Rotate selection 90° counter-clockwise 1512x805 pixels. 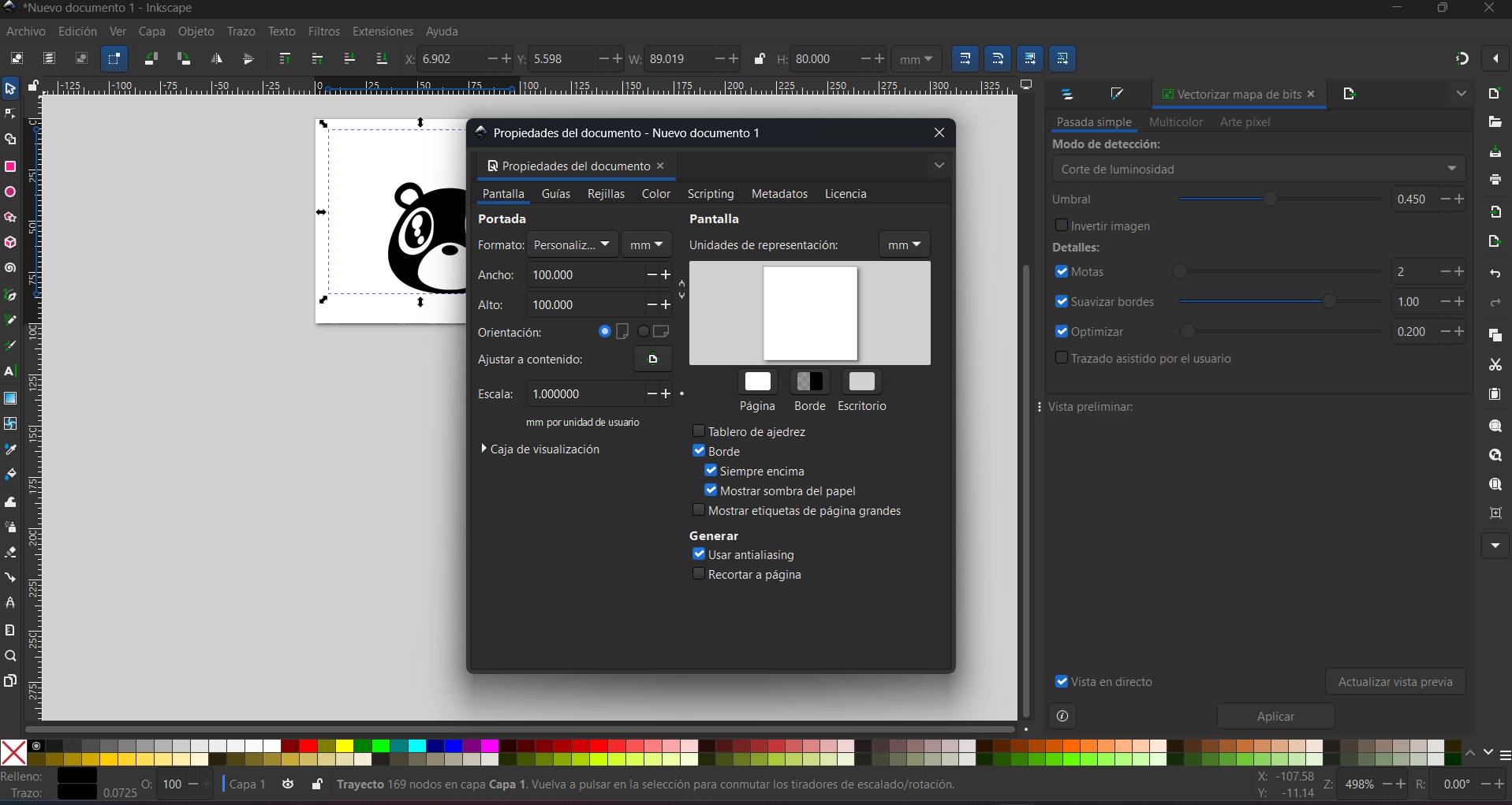151,58
